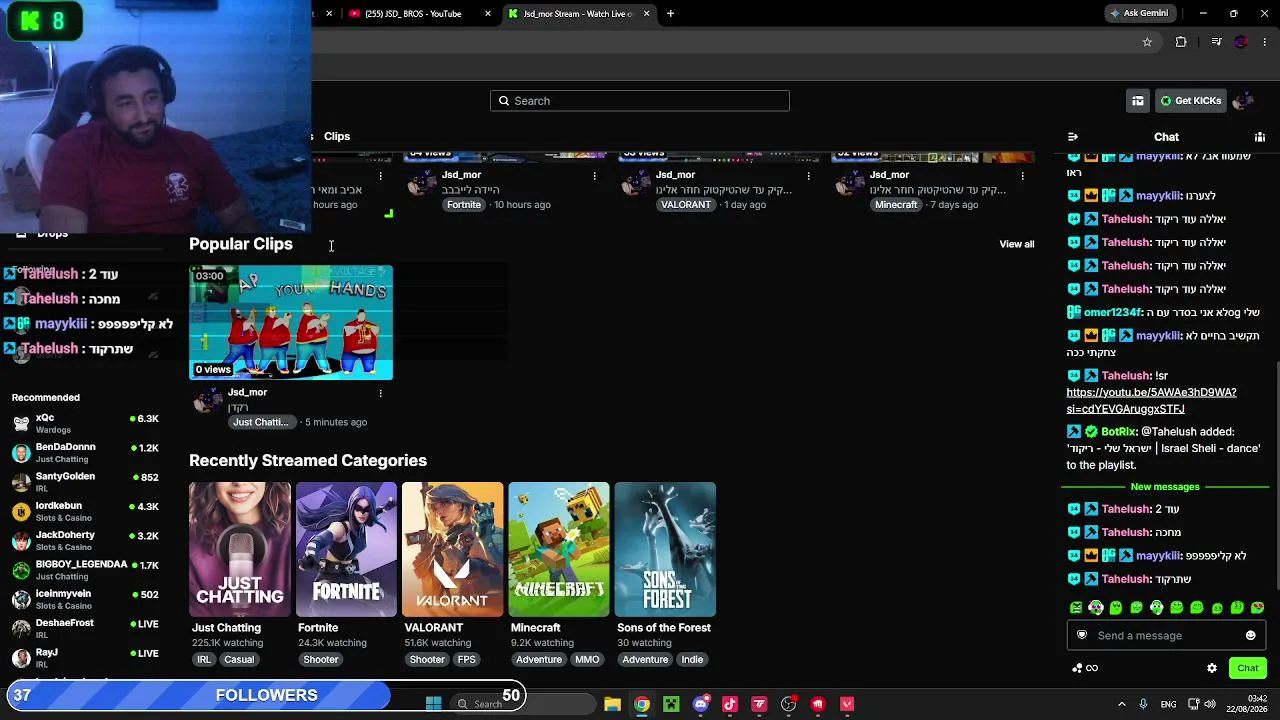Open BIGBOY_LEGENDAA recommended channel
The image size is (1280, 720).
(x=85, y=570)
